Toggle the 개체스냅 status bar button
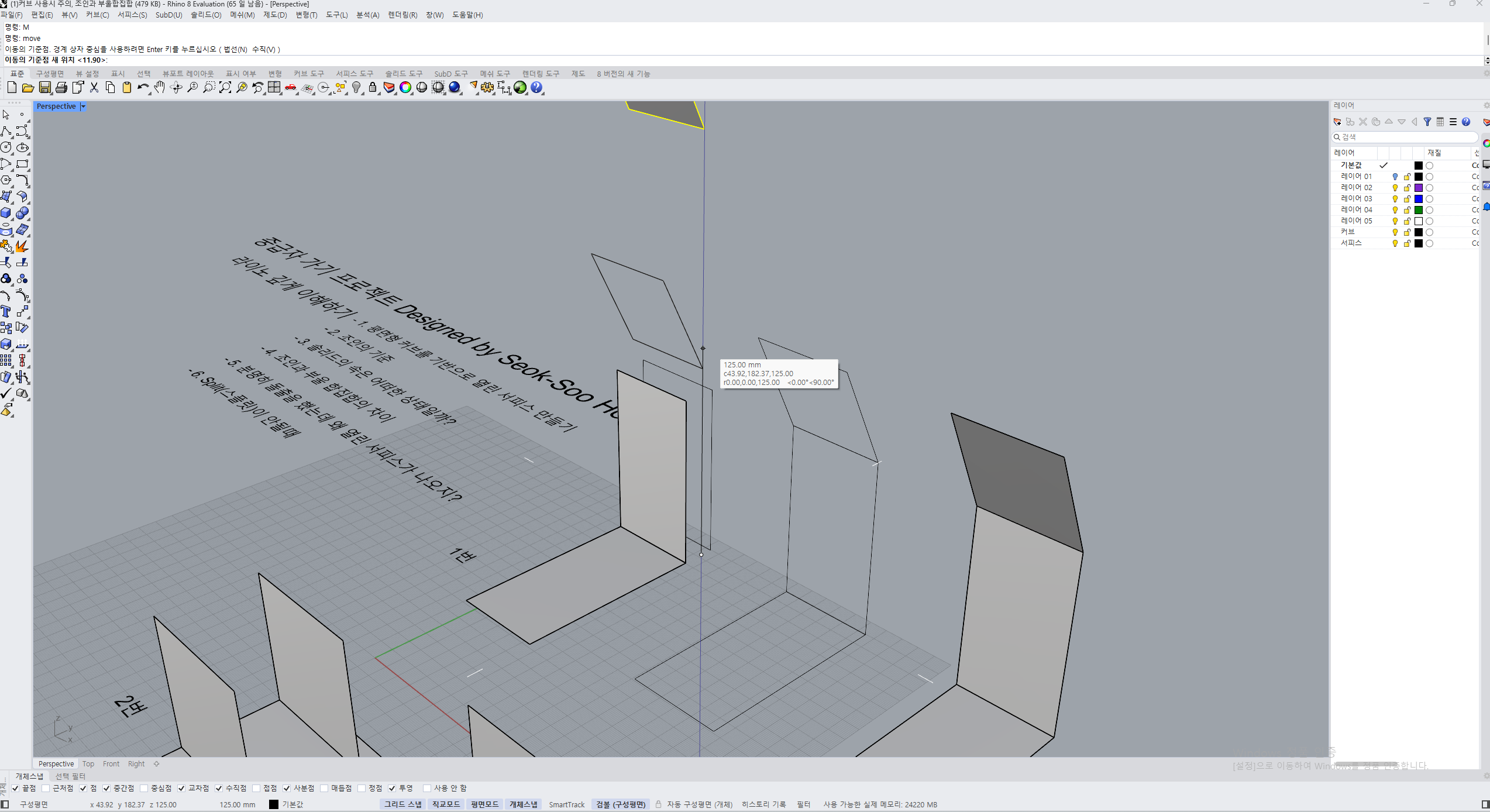Viewport: 1490px width, 812px height. point(523,804)
